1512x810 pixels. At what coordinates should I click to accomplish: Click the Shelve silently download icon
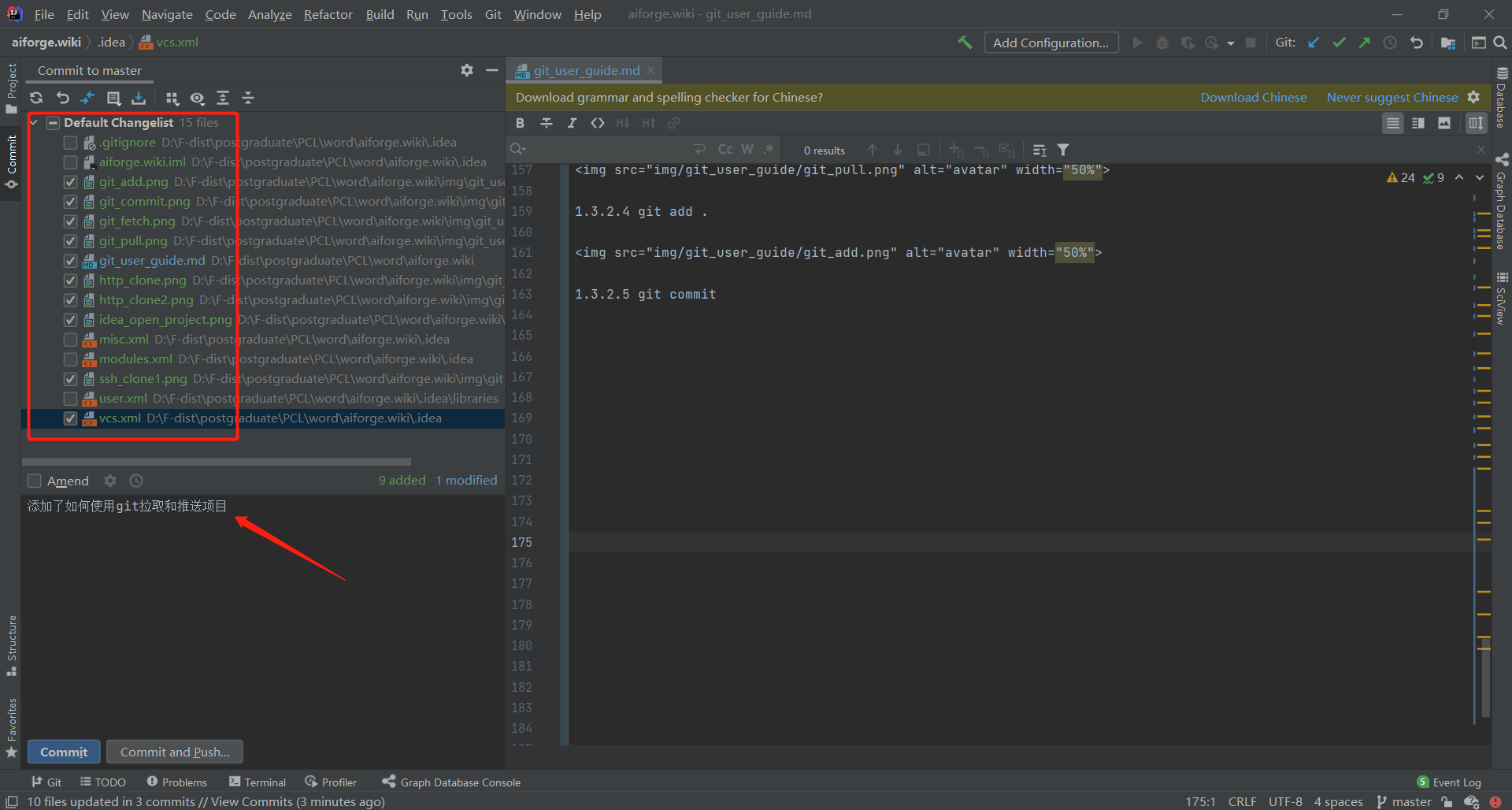(139, 98)
